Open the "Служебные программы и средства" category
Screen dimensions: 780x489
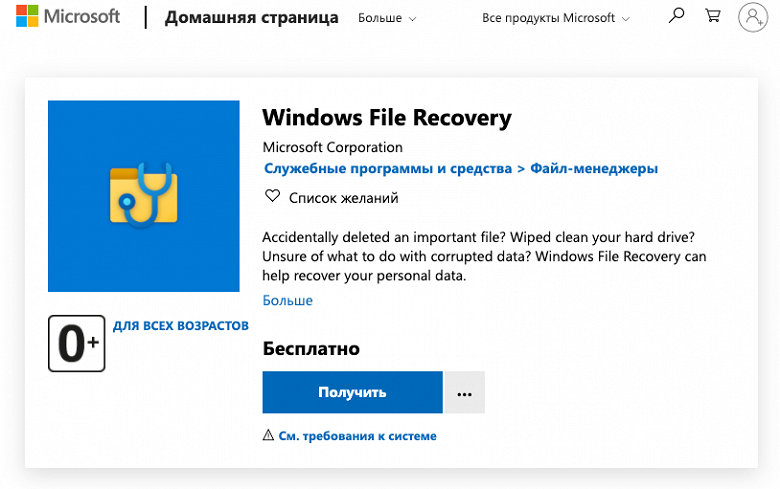click(387, 169)
